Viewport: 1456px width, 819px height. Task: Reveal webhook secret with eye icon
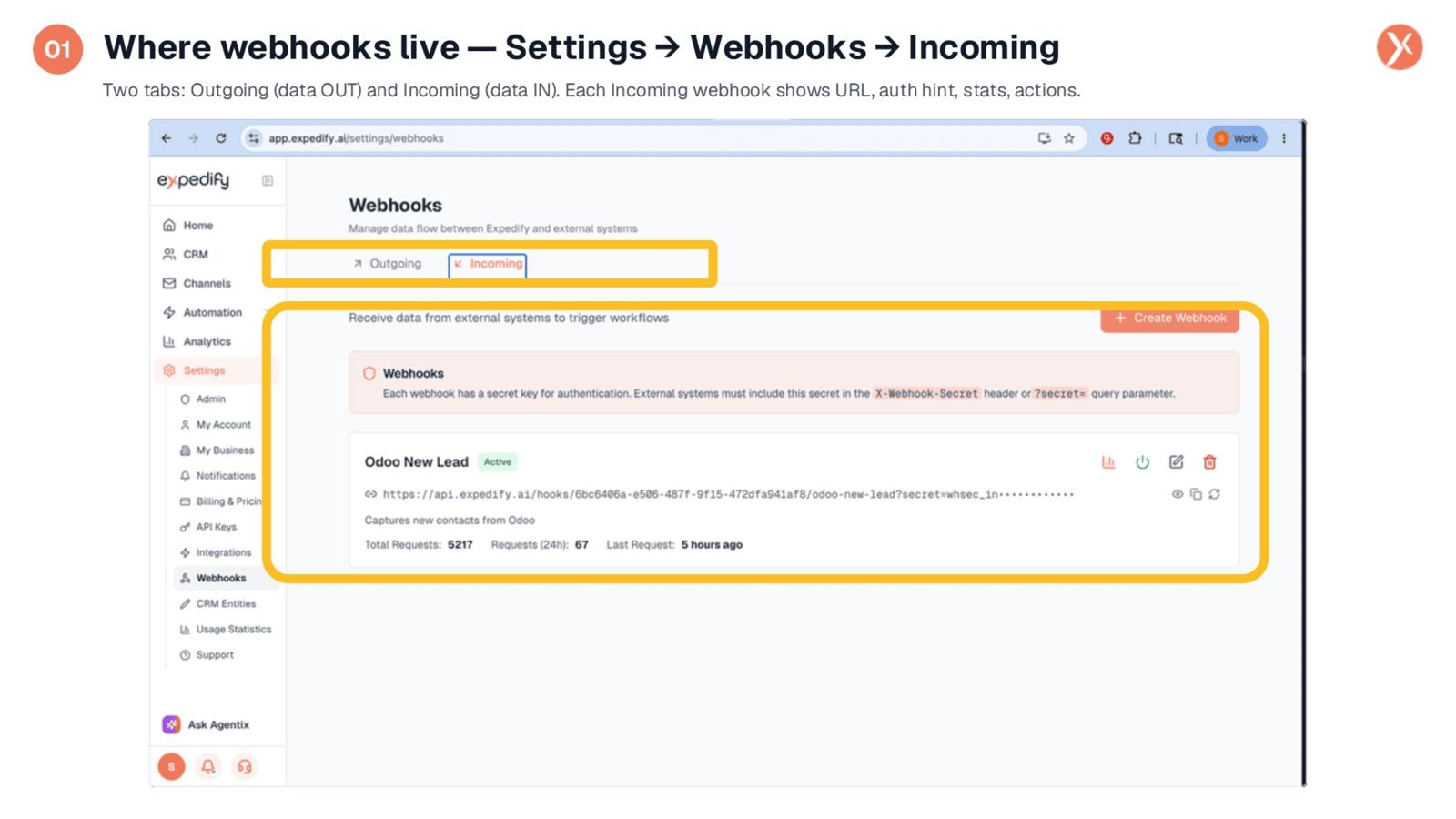point(1178,494)
